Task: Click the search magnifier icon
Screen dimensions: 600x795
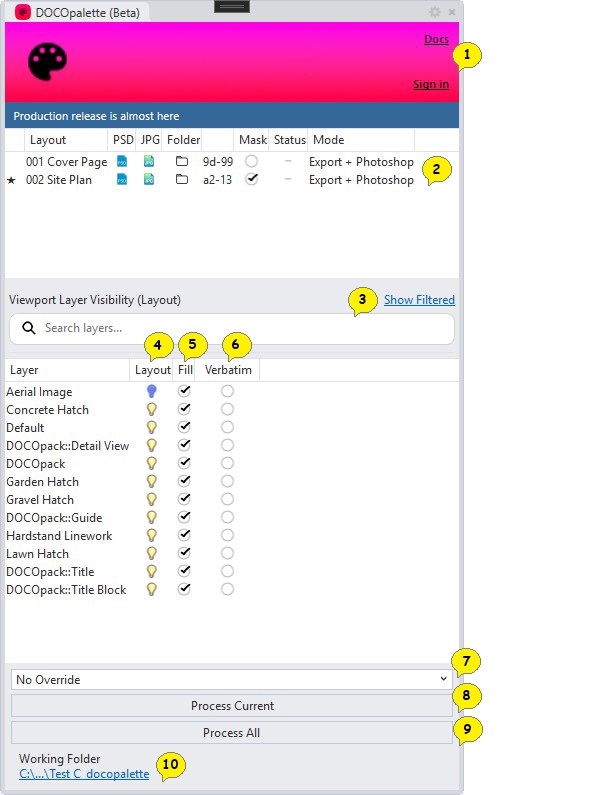Action: 29,328
